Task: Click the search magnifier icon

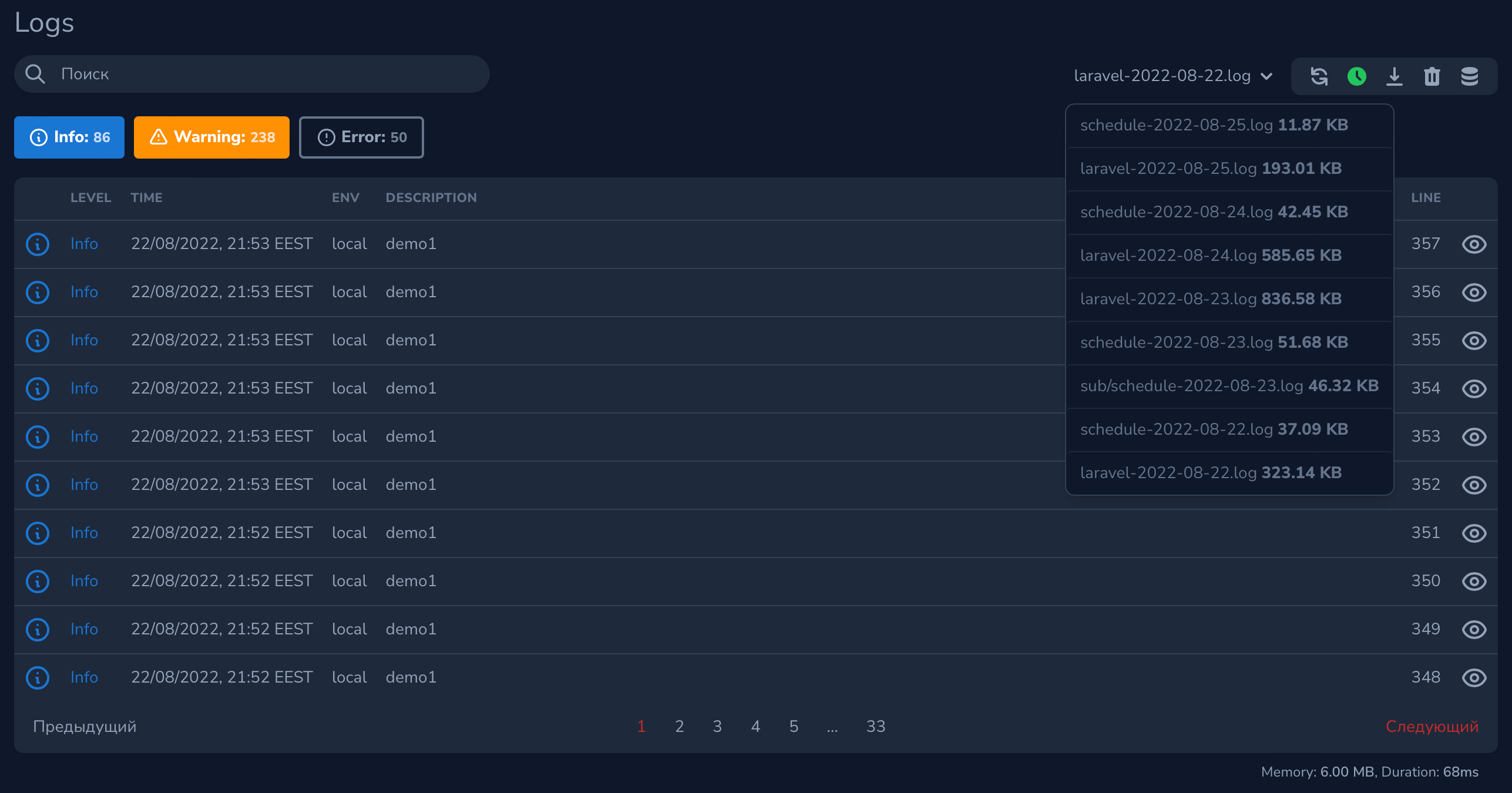Action: (35, 74)
